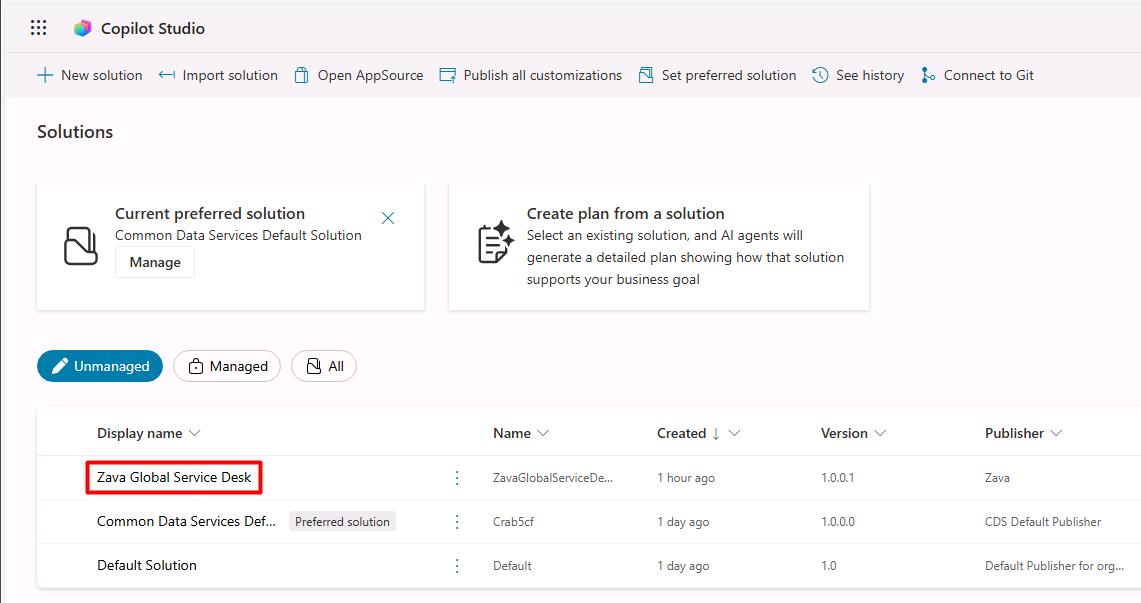Viewport: 1141px width, 603px height.
Task: Click the Manage button
Action: point(155,263)
